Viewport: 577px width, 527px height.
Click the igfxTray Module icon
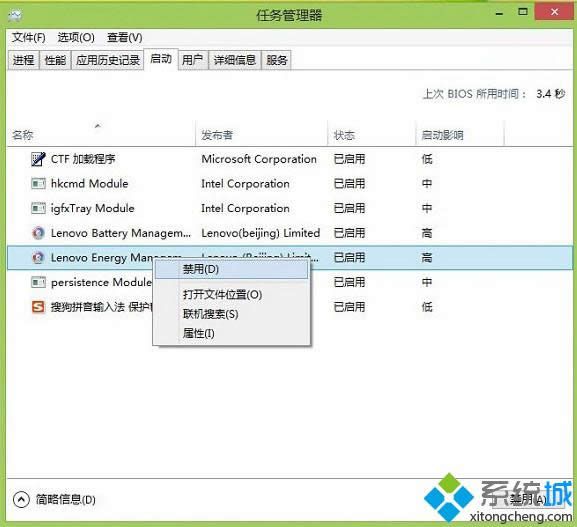pyautogui.click(x=38, y=208)
